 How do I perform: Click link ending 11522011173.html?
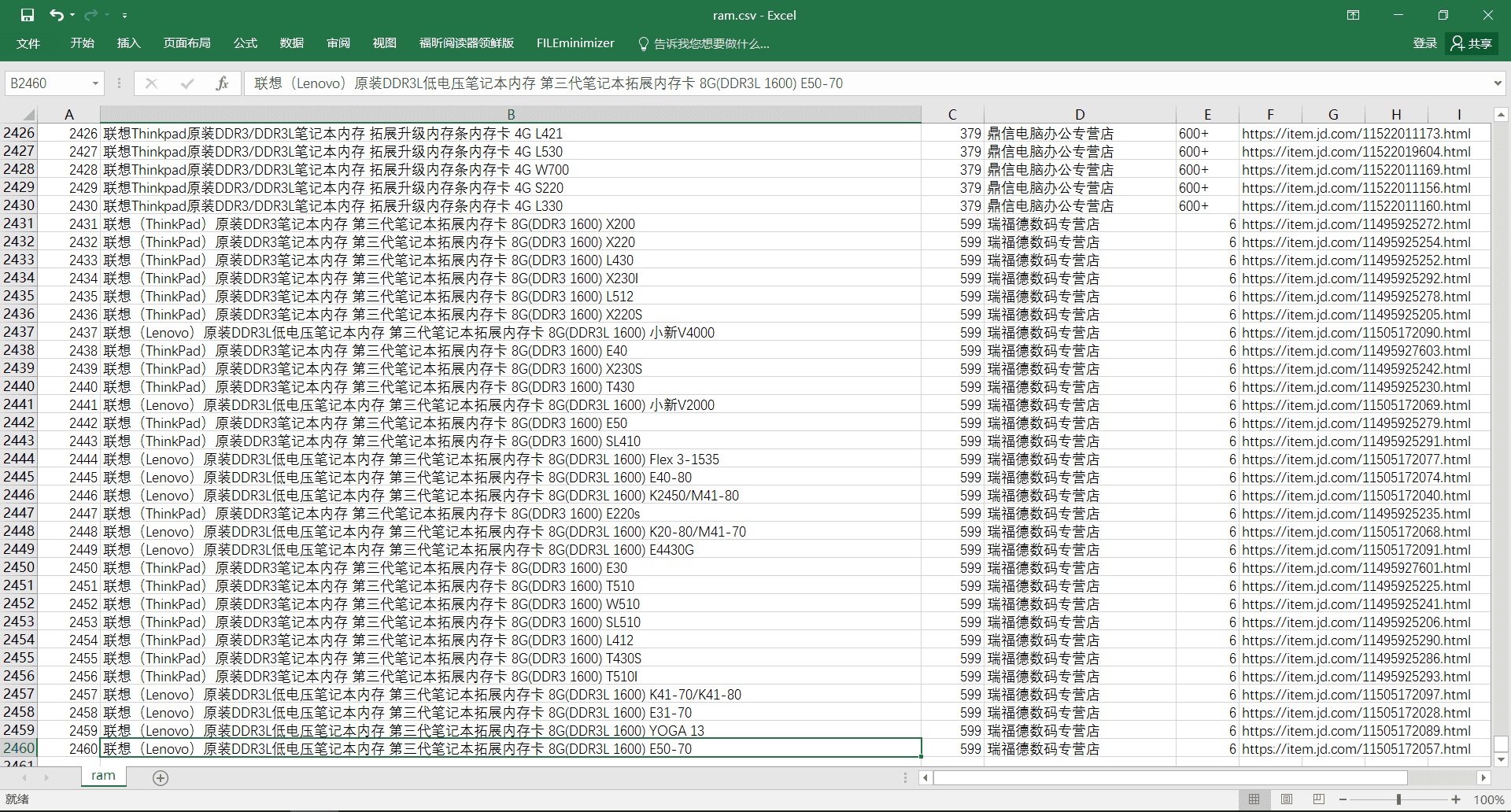pyautogui.click(x=1356, y=134)
